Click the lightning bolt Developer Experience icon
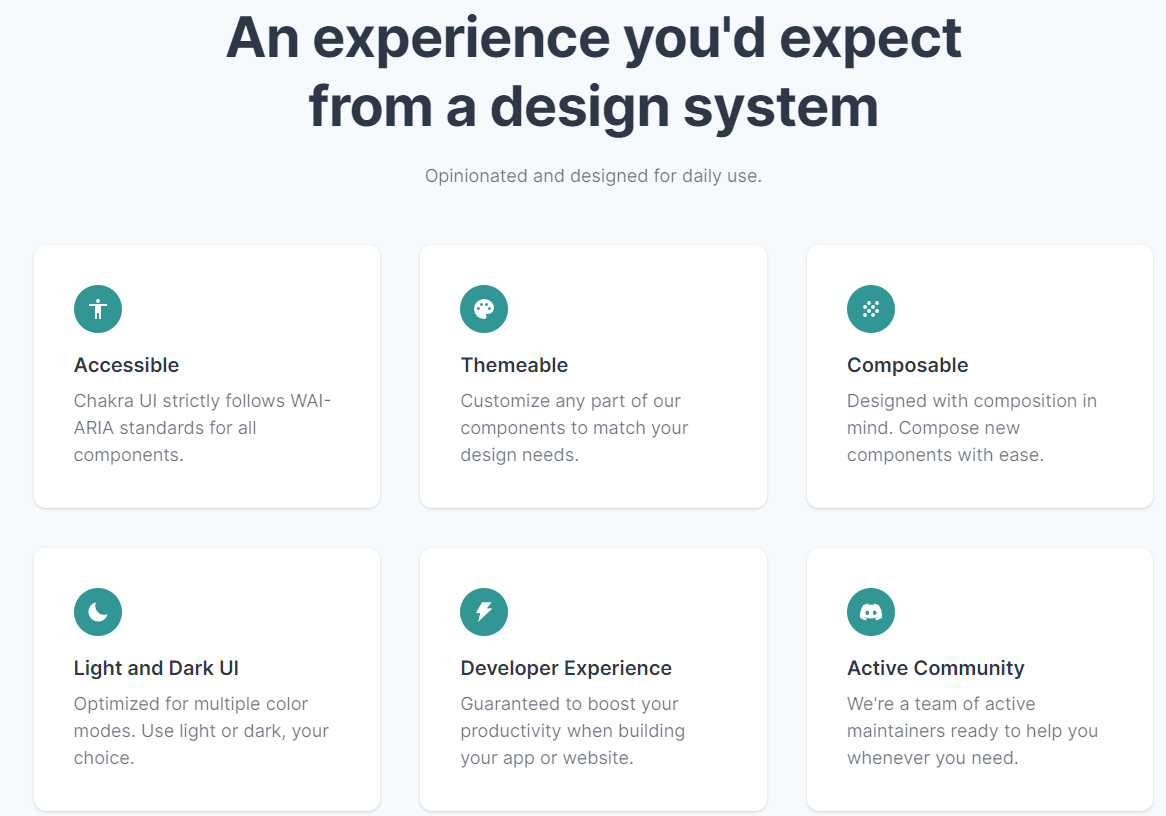The width and height of the screenshot is (1166, 816). tap(484, 612)
